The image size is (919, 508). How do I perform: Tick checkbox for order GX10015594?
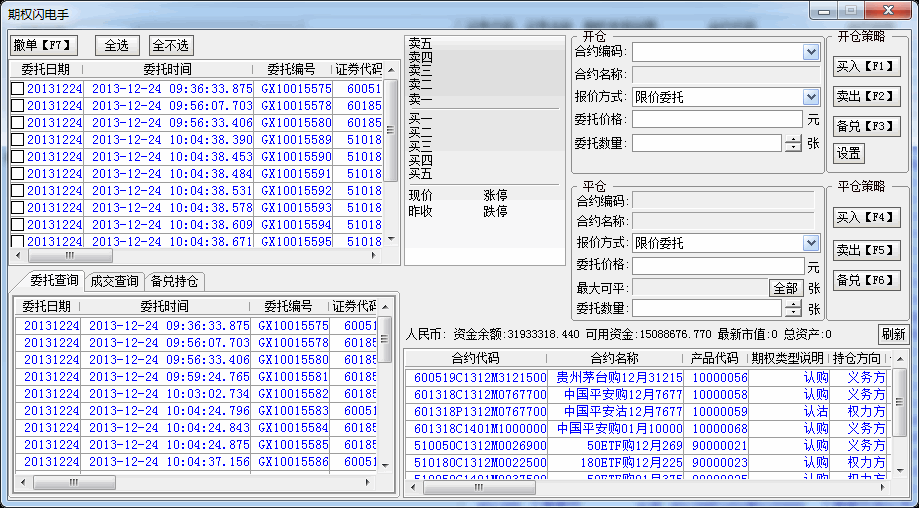pos(18,225)
